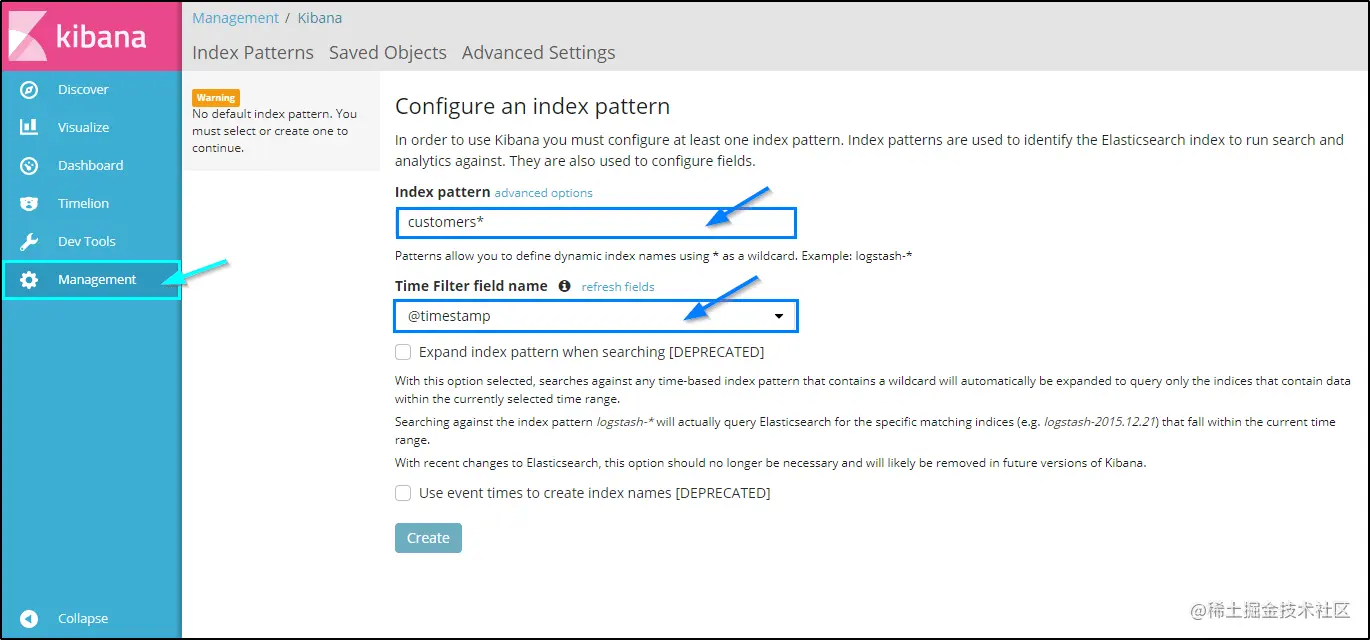Click the Create button
The height and width of the screenshot is (640, 1370).
point(428,538)
